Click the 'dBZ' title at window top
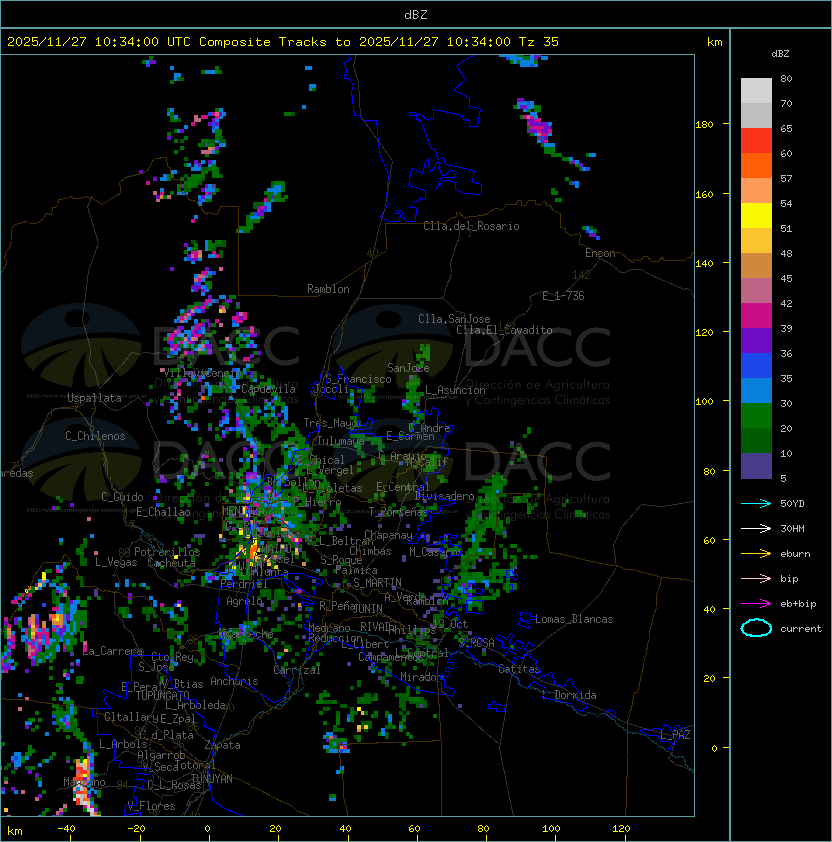 416,14
